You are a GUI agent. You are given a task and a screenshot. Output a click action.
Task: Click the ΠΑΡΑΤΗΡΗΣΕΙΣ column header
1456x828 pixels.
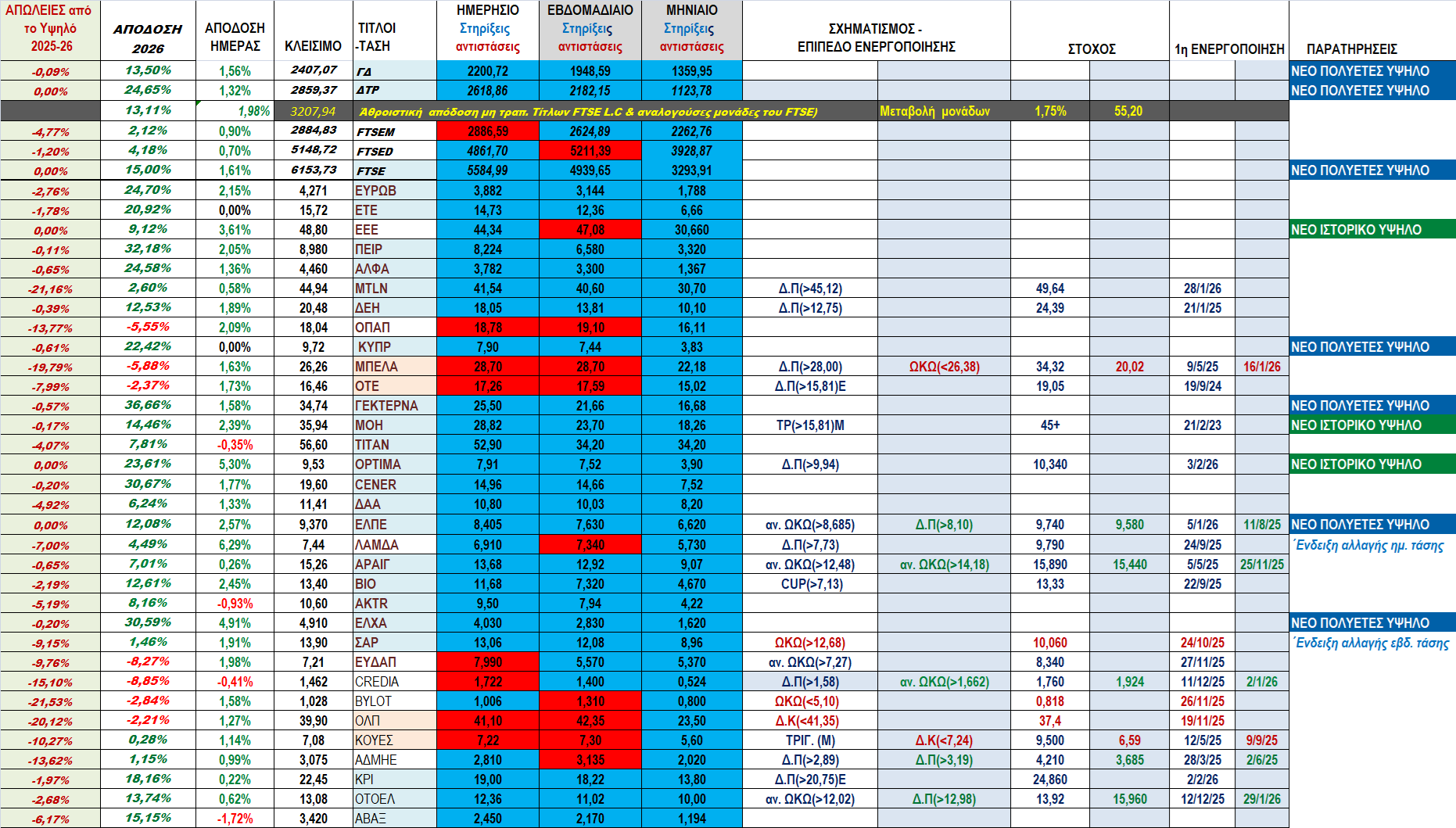(x=1351, y=48)
